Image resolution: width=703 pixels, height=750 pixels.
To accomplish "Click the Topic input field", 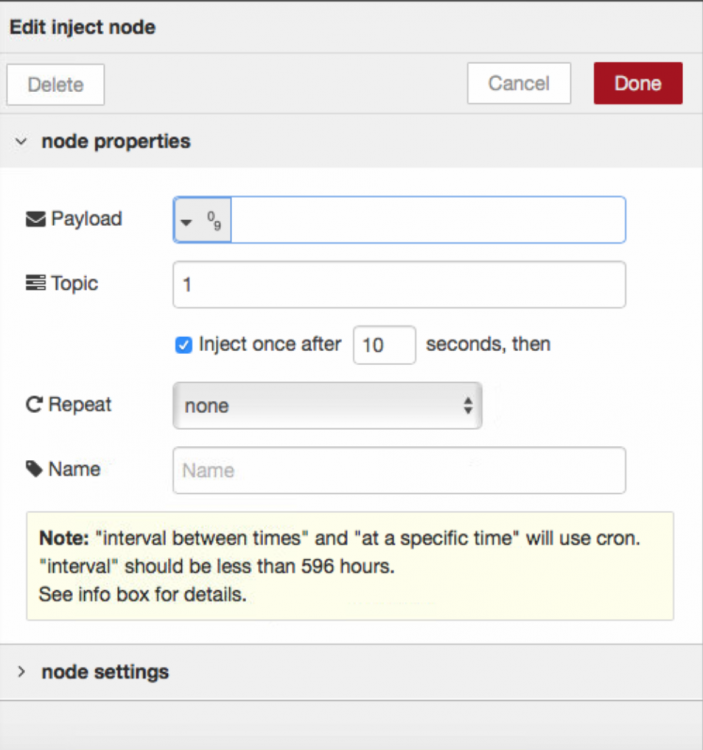I will tap(399, 285).
